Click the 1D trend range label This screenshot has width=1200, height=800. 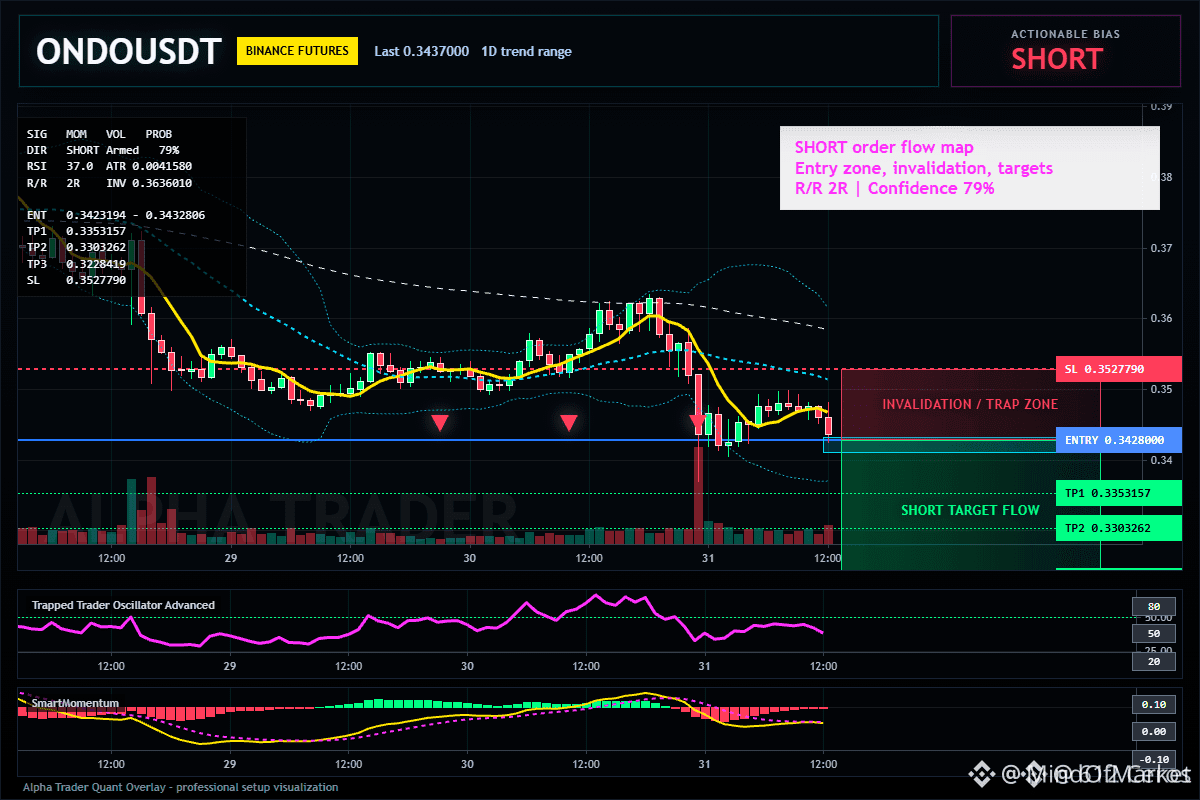click(526, 51)
